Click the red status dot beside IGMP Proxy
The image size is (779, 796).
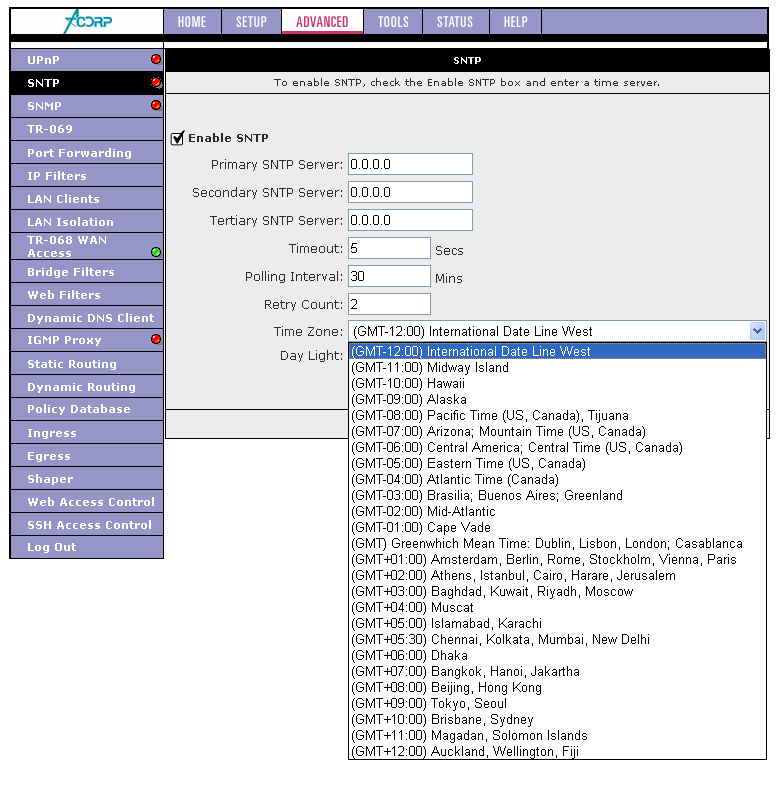tap(156, 339)
